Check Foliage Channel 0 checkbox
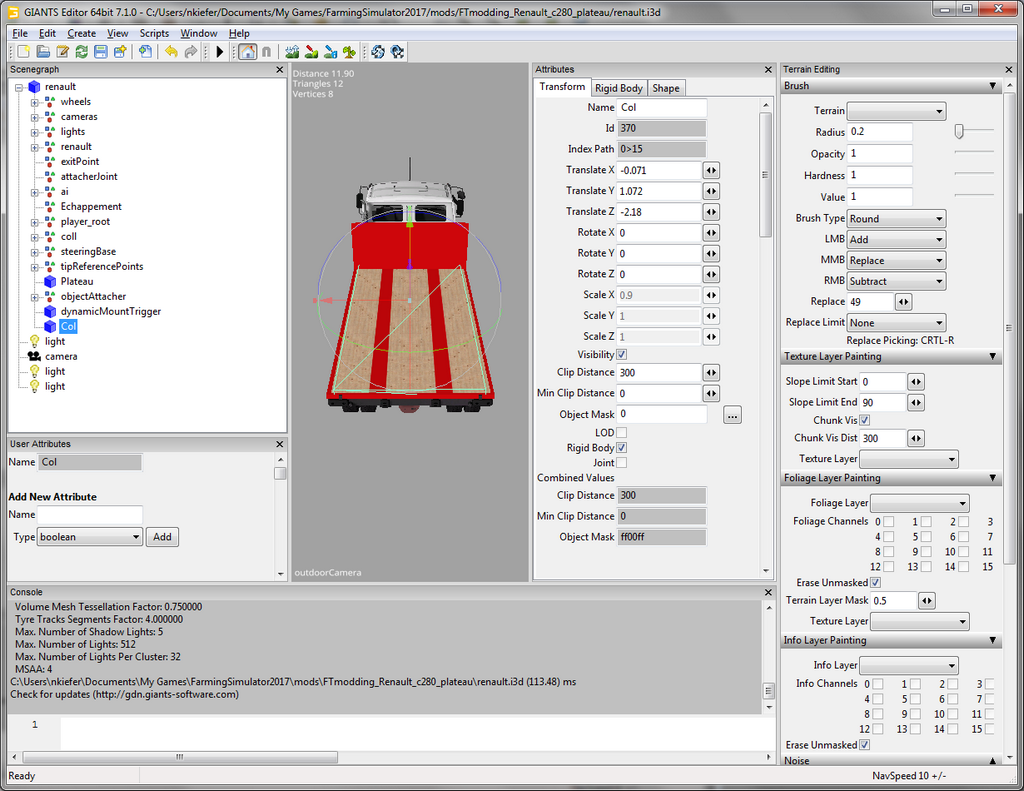 [x=889, y=521]
